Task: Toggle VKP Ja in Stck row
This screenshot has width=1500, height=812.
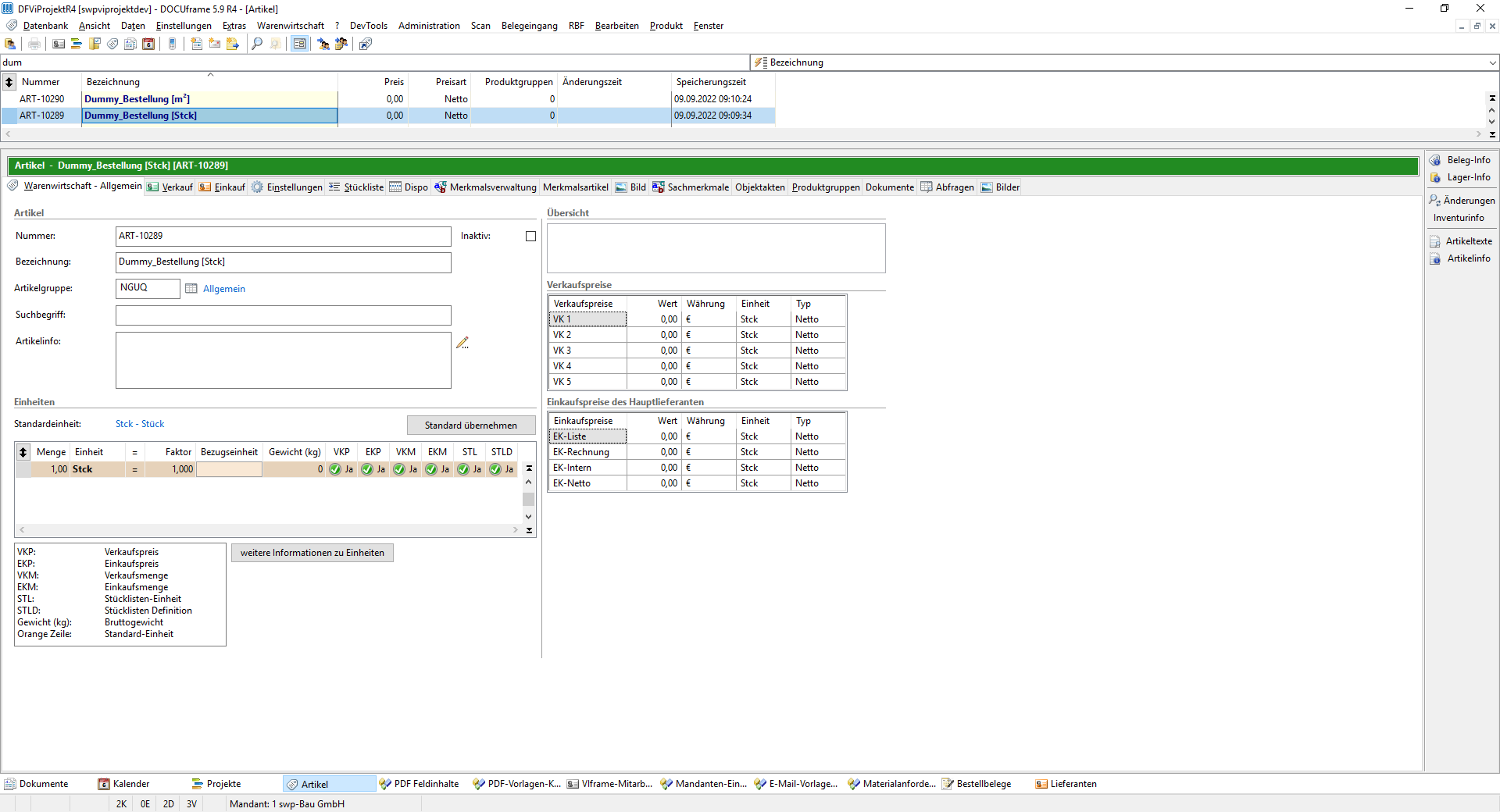Action: (x=341, y=469)
